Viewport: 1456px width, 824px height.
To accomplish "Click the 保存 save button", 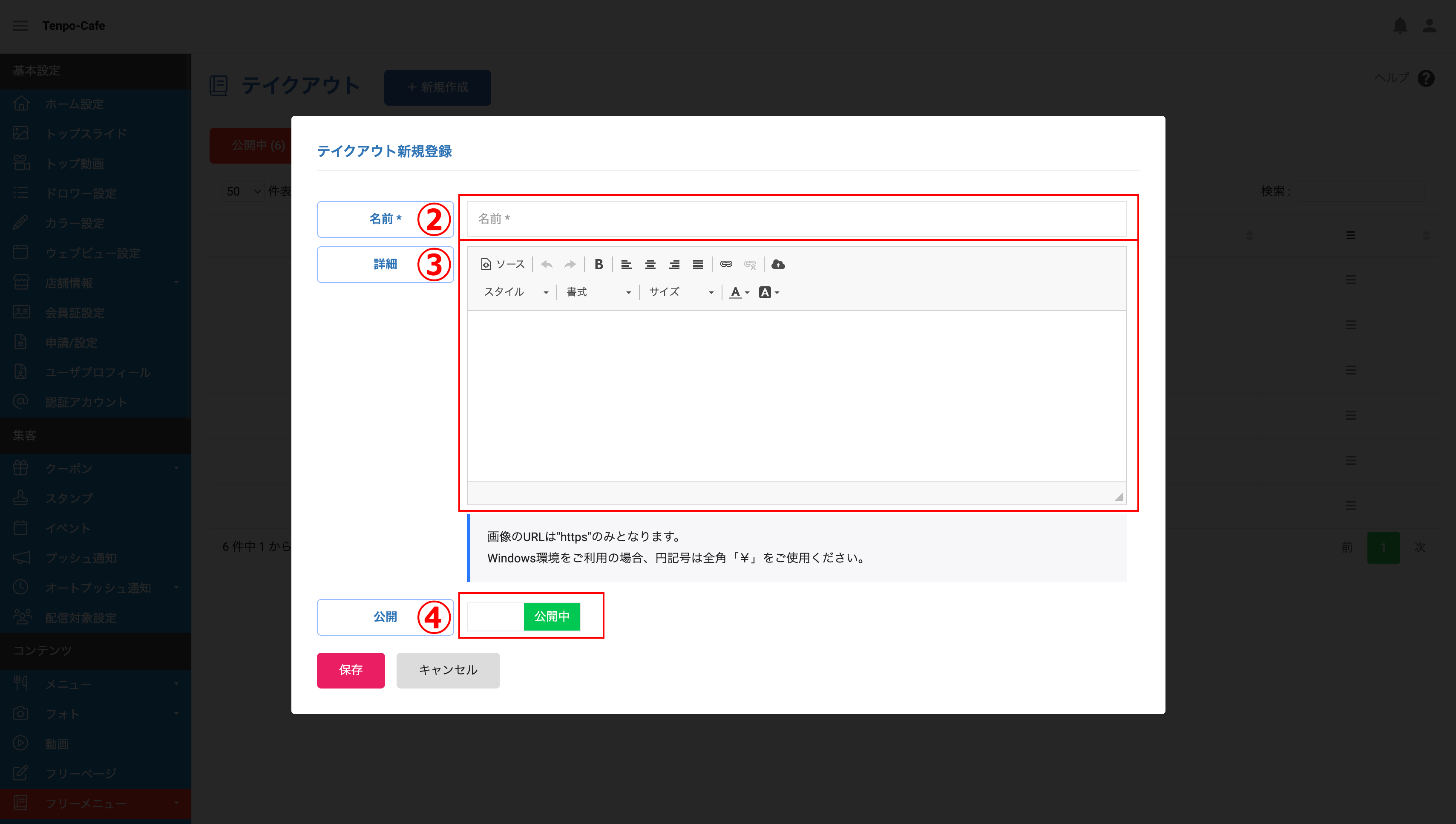I will (351, 670).
